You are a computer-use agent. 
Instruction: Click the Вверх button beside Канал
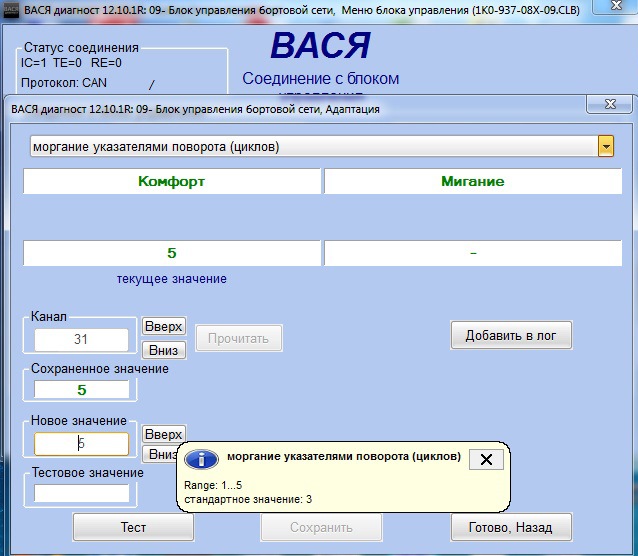coord(164,326)
